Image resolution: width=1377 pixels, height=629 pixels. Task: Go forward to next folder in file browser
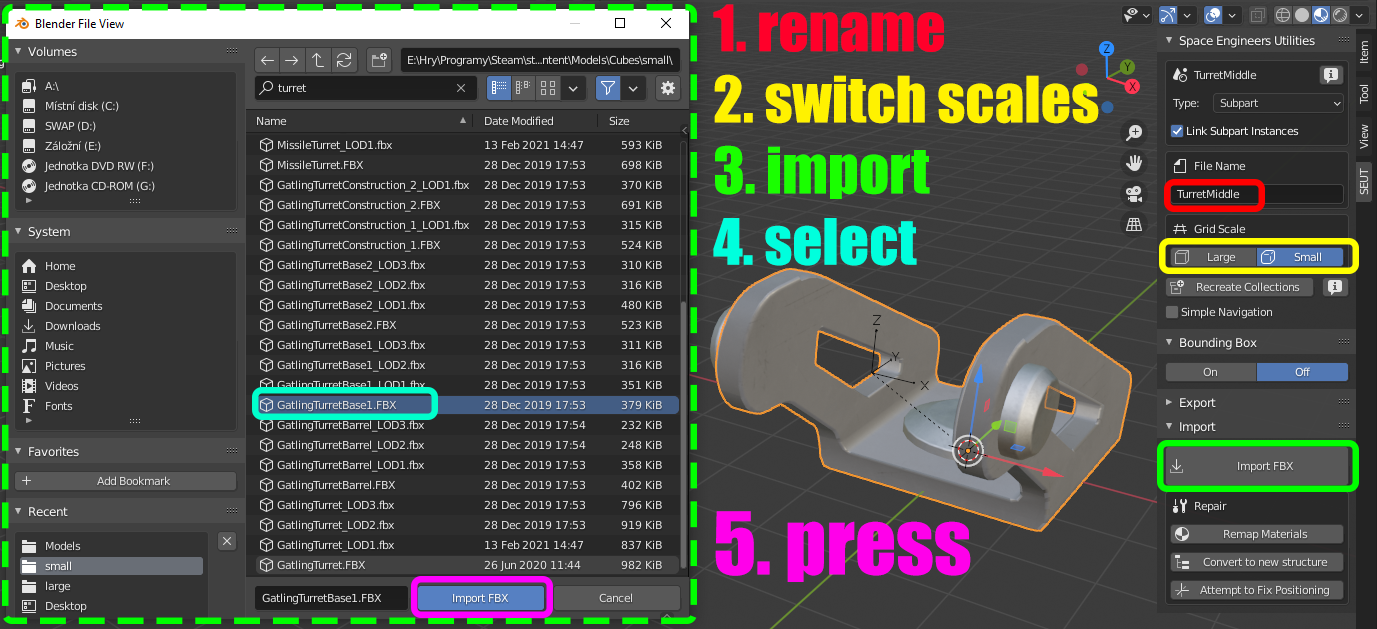291,60
